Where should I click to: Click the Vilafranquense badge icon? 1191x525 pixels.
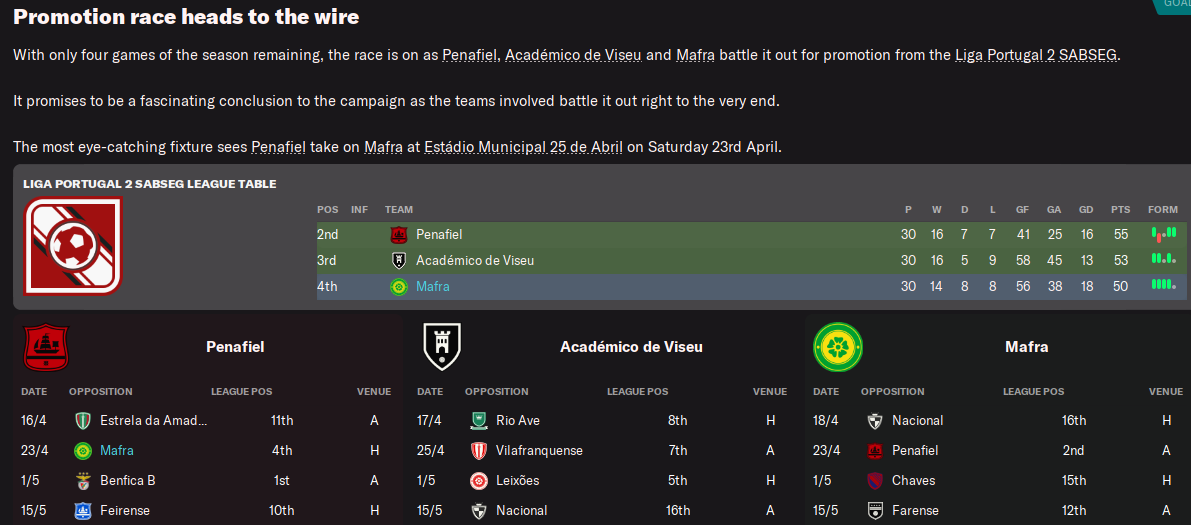(x=478, y=451)
